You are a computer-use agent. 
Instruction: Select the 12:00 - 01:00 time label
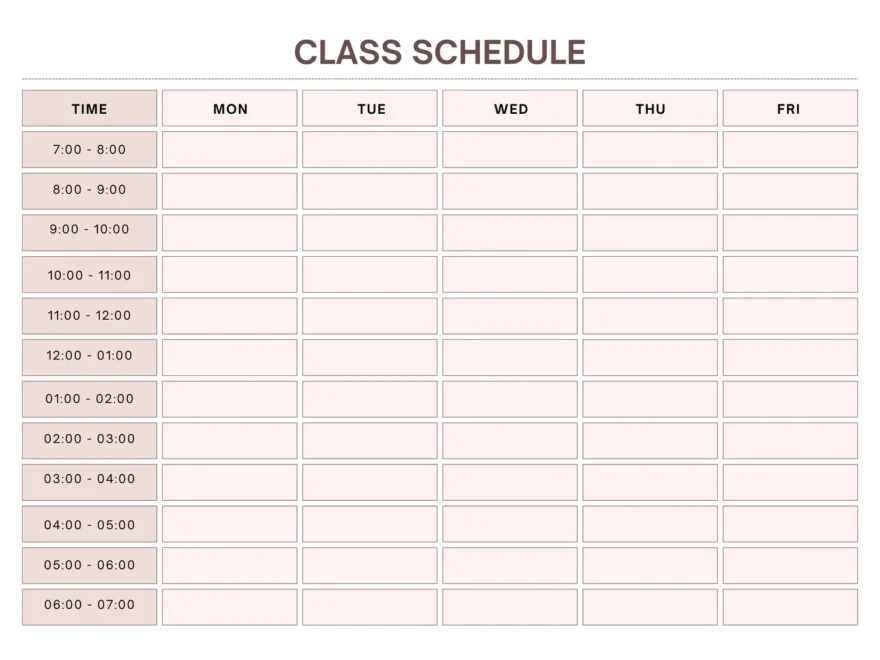tap(89, 357)
